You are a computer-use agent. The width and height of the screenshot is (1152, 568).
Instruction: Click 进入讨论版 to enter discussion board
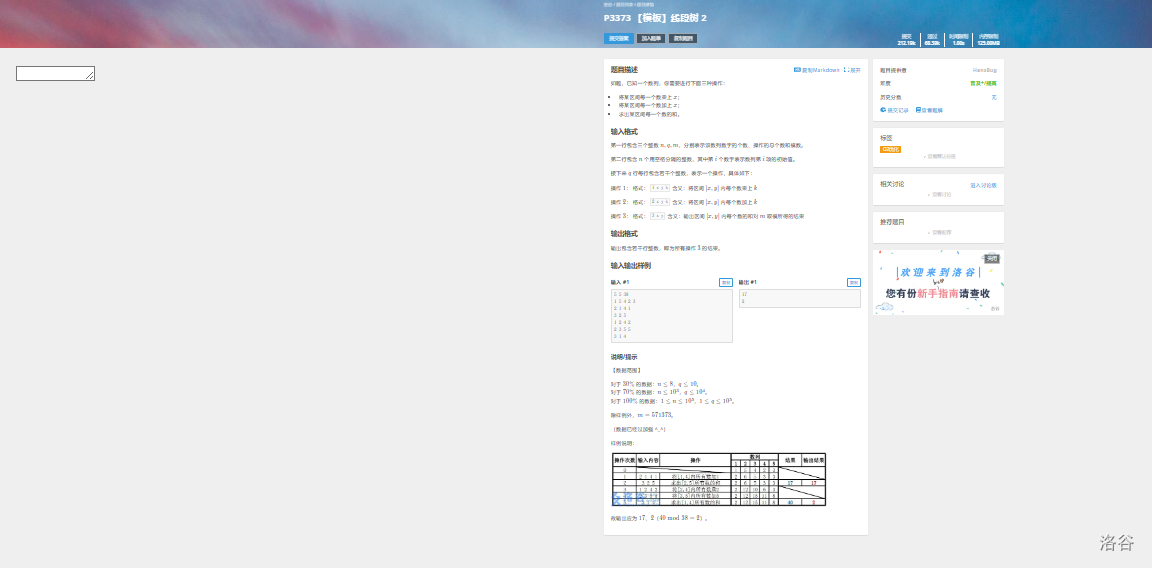coord(983,185)
